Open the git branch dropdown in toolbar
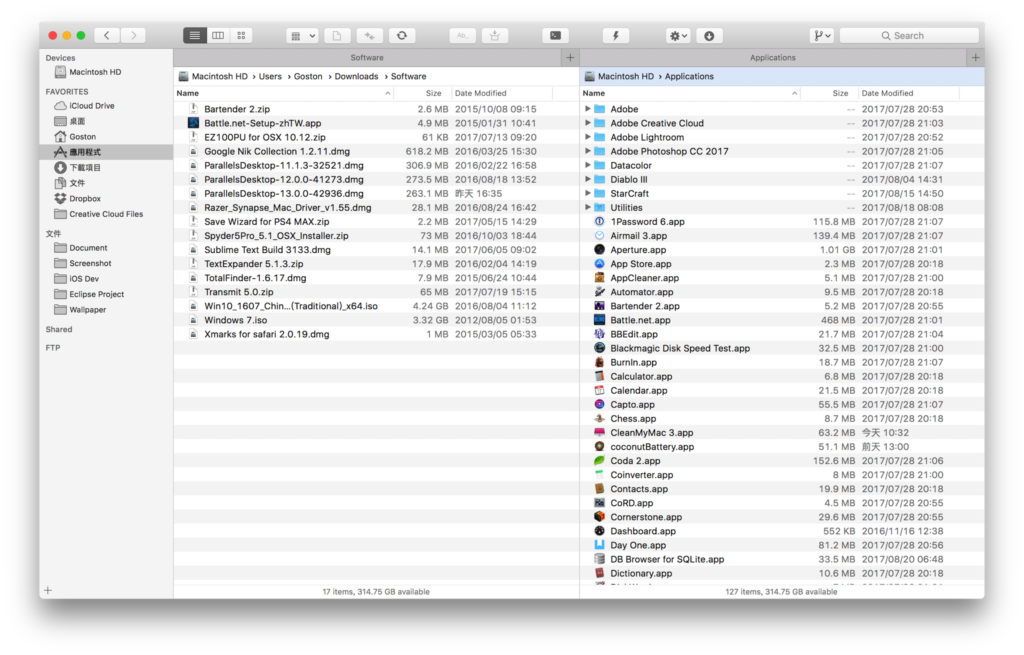Viewport: 1024px width, 655px height. [822, 36]
